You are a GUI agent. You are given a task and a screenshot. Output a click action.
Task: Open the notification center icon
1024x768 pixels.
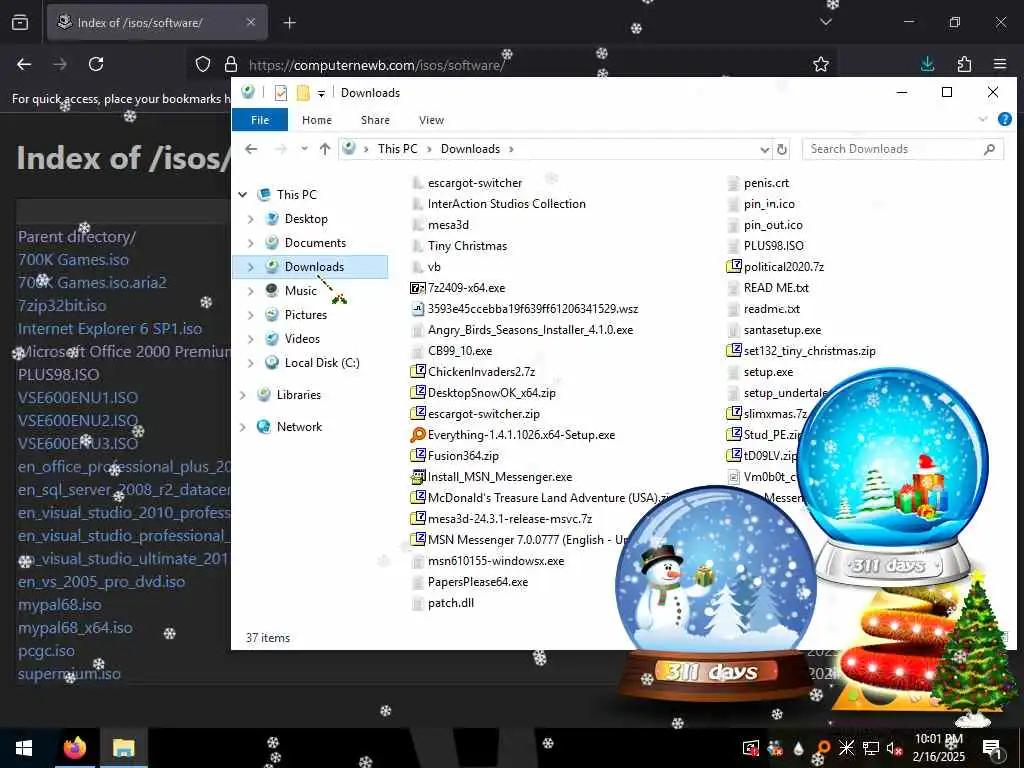point(993,748)
